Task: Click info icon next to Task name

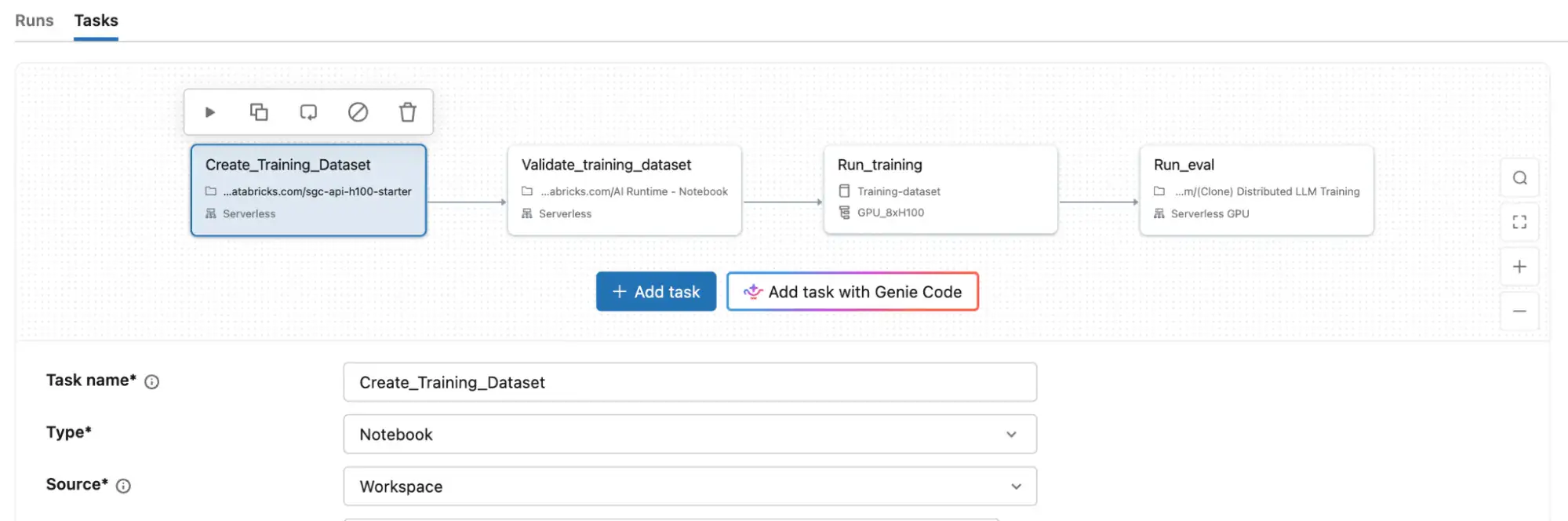Action: coord(152,382)
